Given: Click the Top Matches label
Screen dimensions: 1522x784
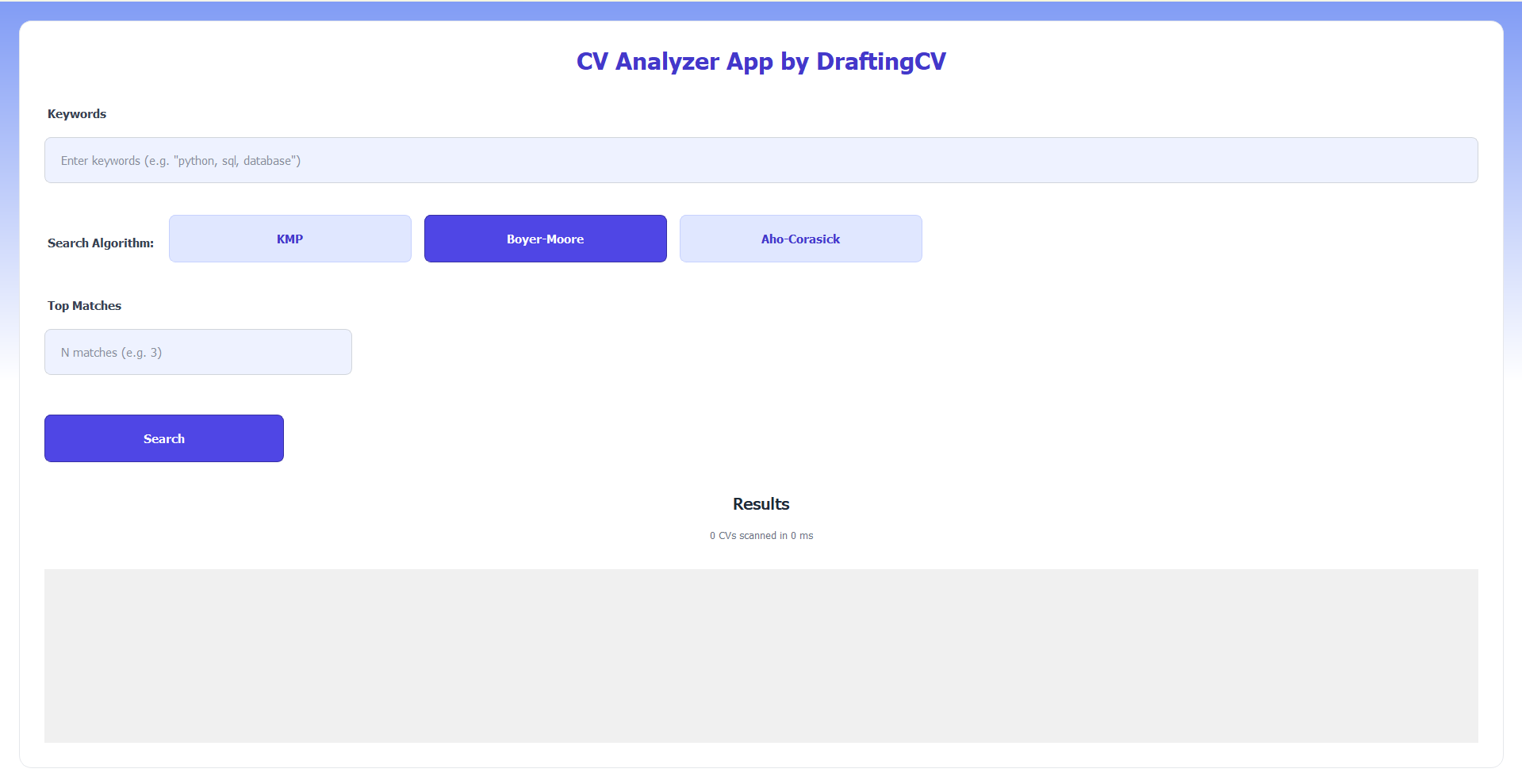Looking at the screenshot, I should pos(84,306).
